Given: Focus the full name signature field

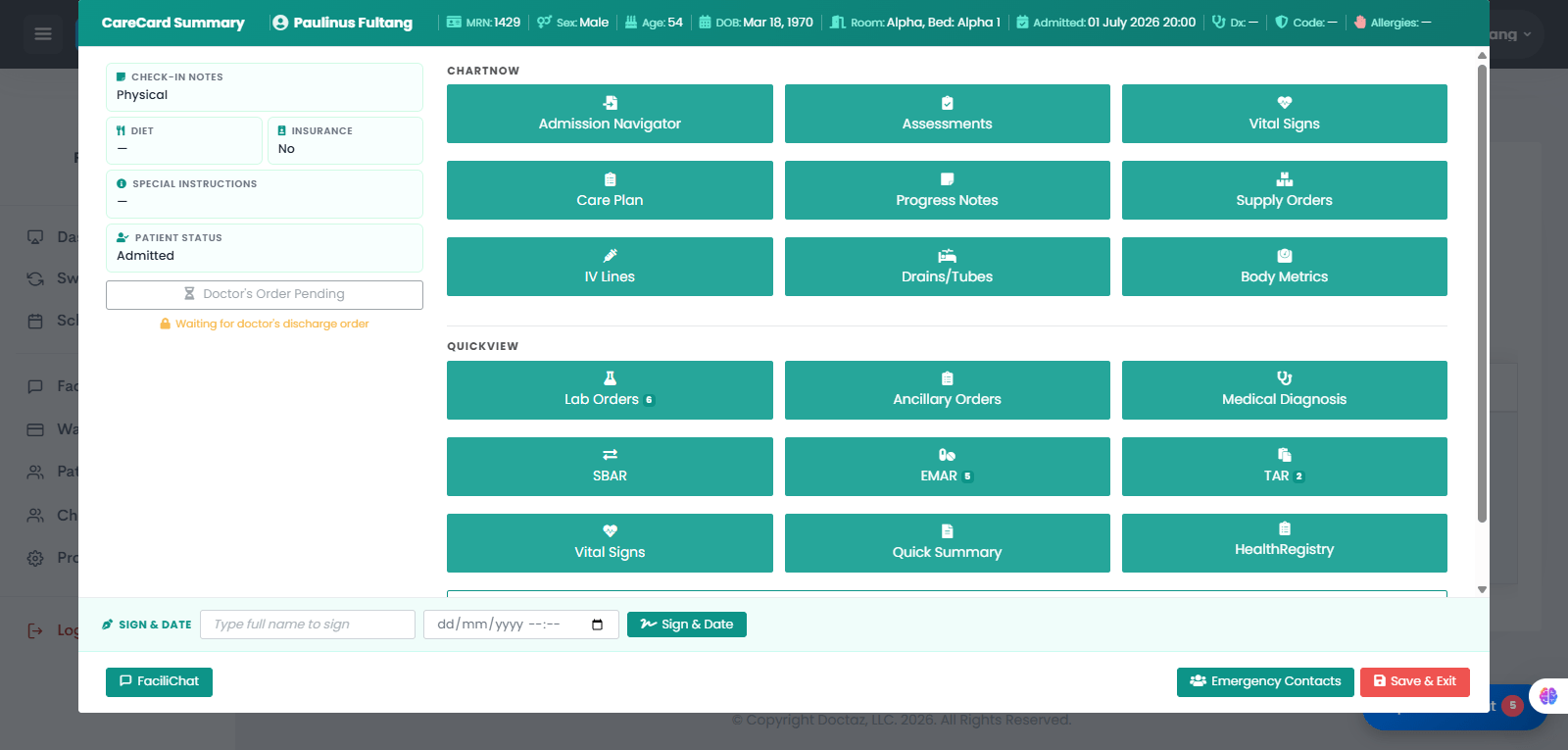Looking at the screenshot, I should 308,625.
